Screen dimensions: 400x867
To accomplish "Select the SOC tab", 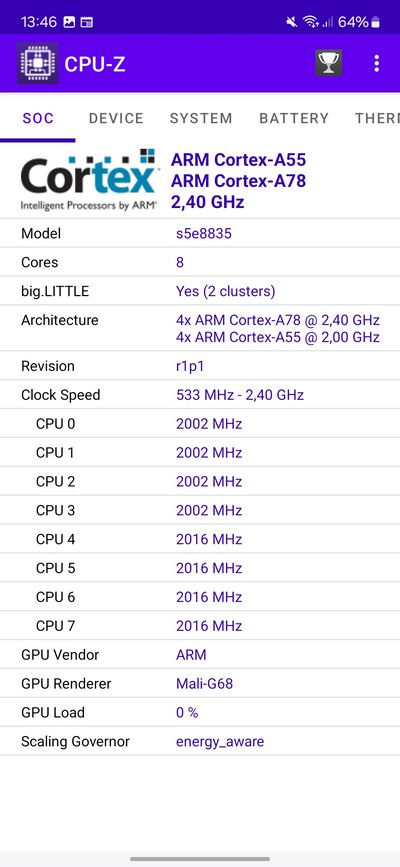I will coord(38,118).
